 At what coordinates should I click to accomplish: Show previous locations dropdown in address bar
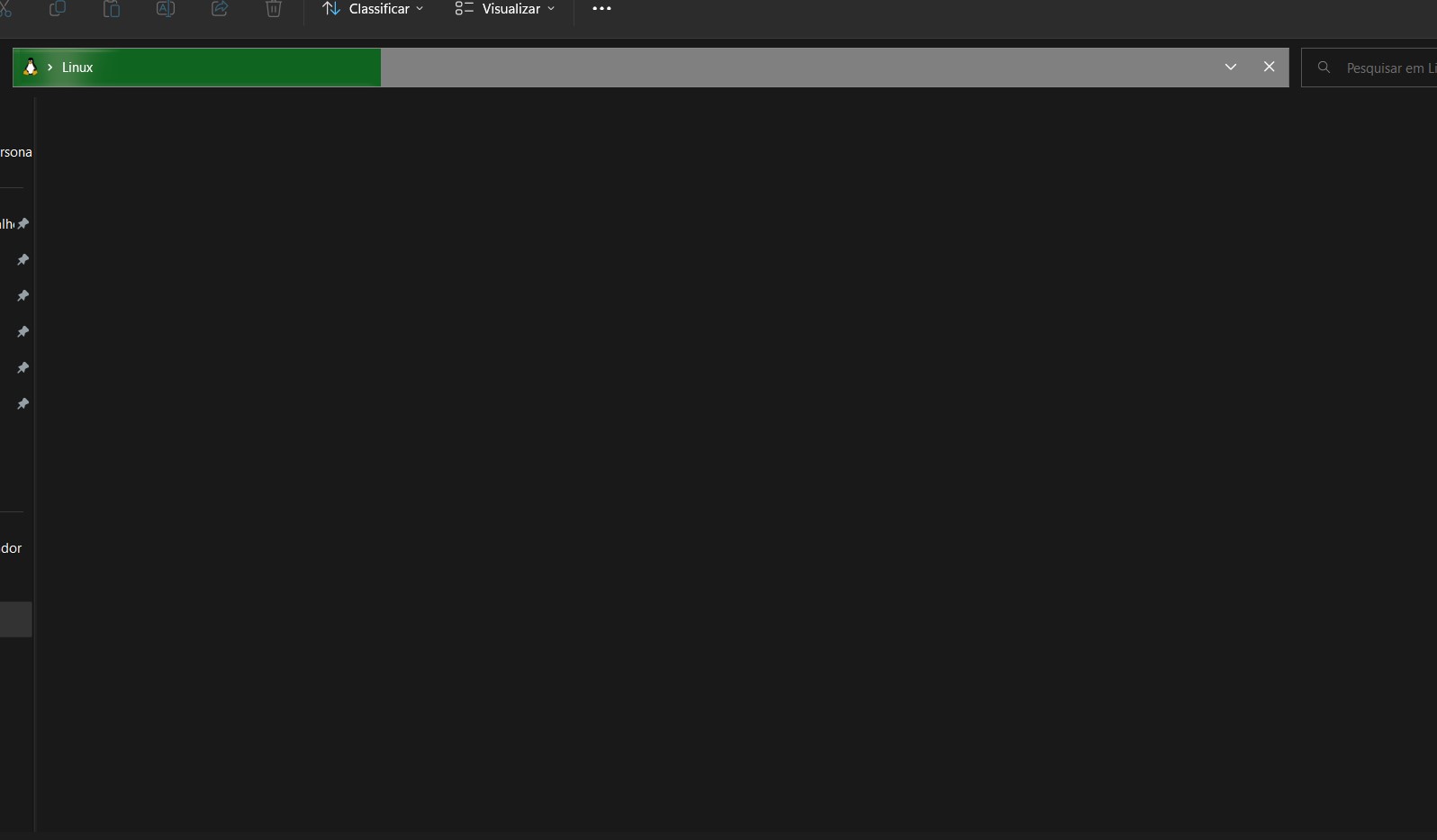1231,68
